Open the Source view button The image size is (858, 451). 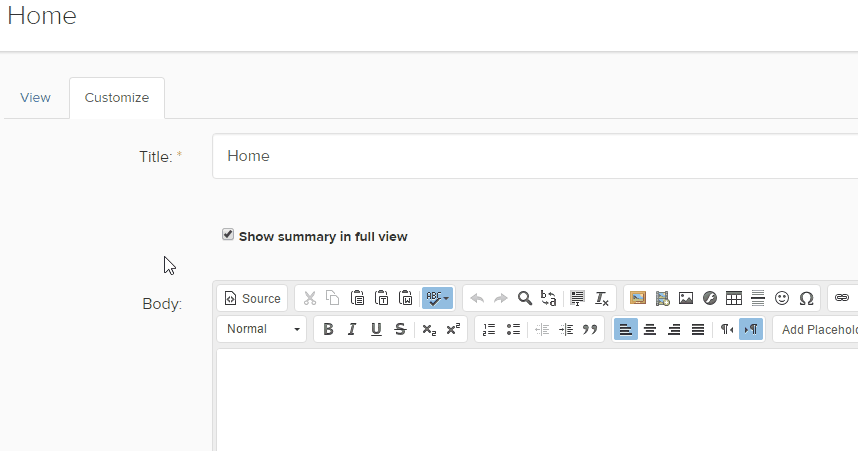(252, 298)
